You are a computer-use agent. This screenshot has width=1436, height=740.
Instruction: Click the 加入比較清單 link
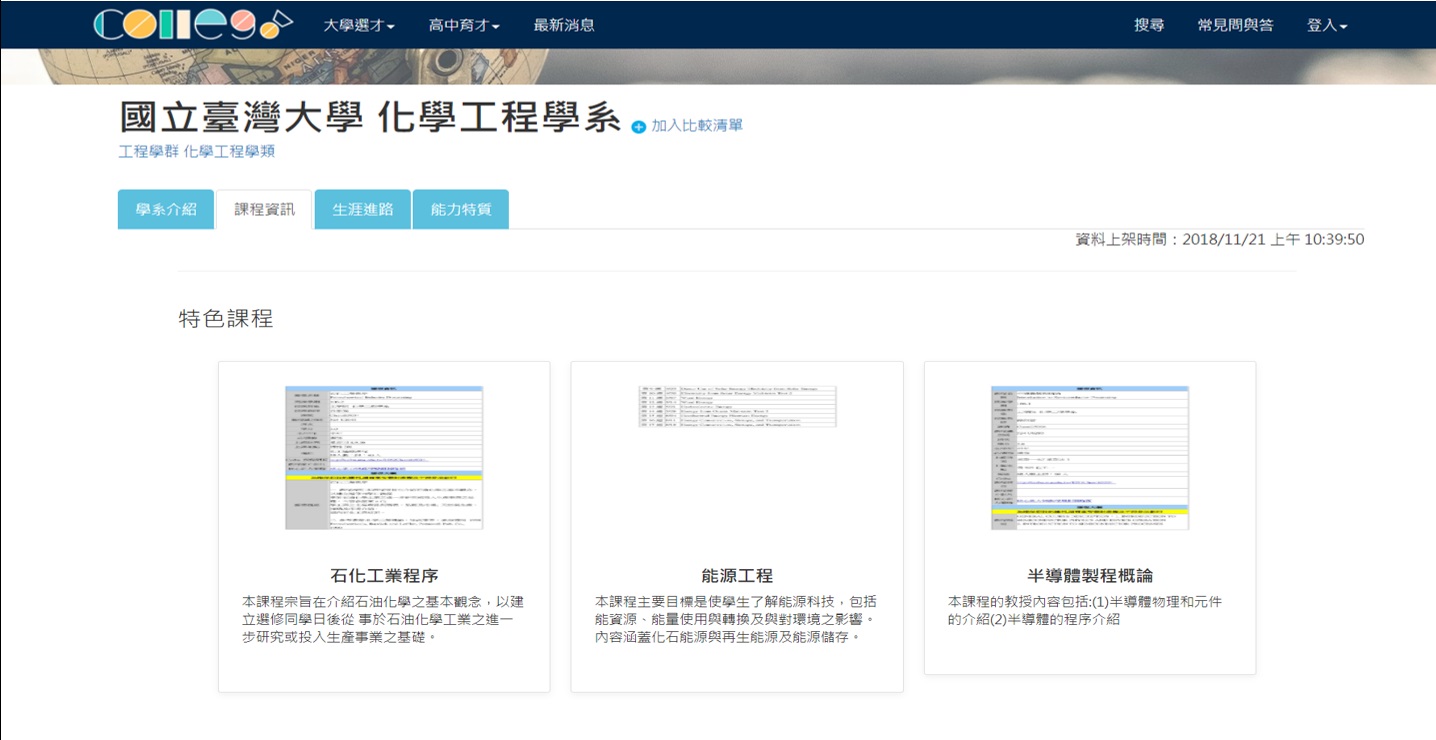[x=697, y=126]
